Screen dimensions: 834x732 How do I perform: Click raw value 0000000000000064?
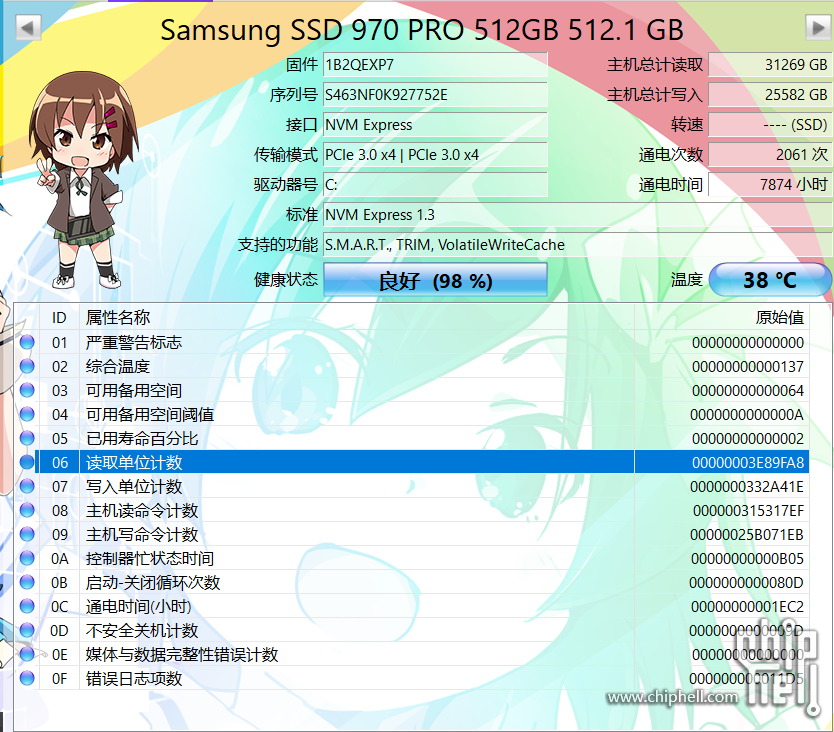pyautogui.click(x=747, y=390)
